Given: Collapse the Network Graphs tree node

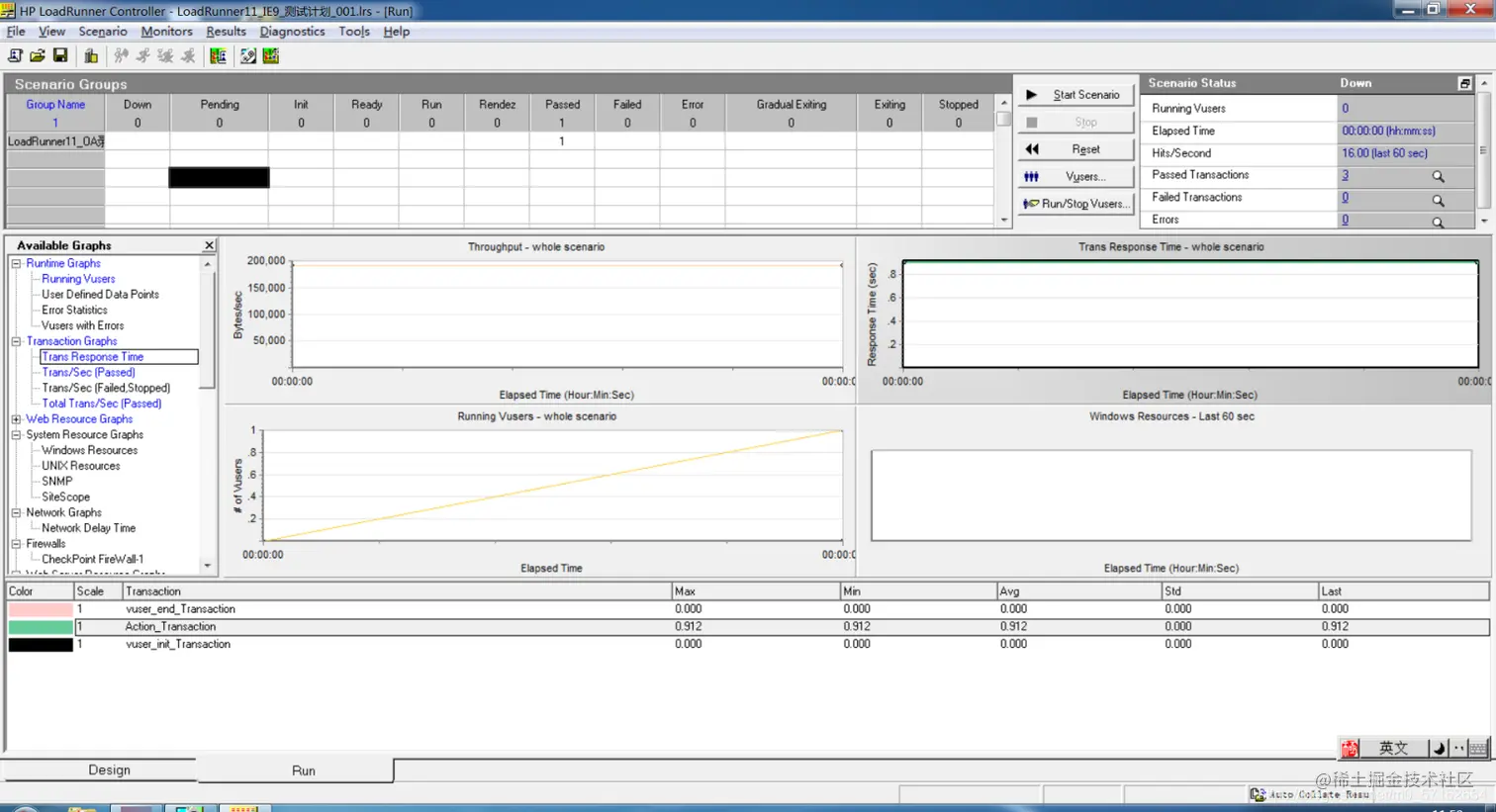Looking at the screenshot, I should (x=16, y=512).
